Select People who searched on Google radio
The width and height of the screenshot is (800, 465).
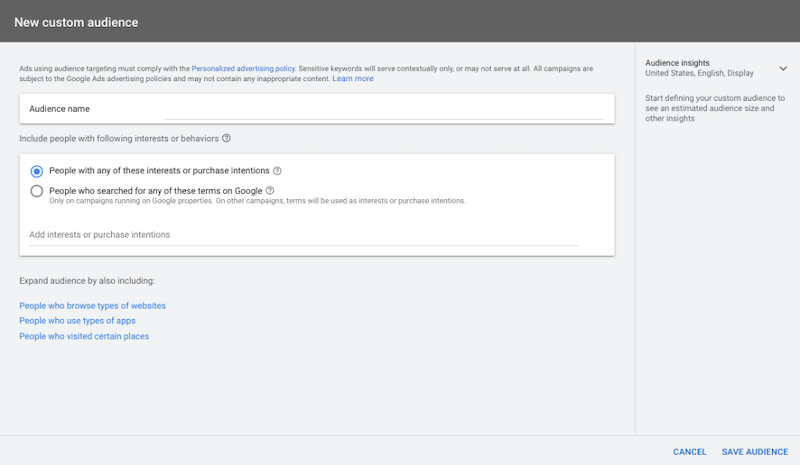[37, 190]
